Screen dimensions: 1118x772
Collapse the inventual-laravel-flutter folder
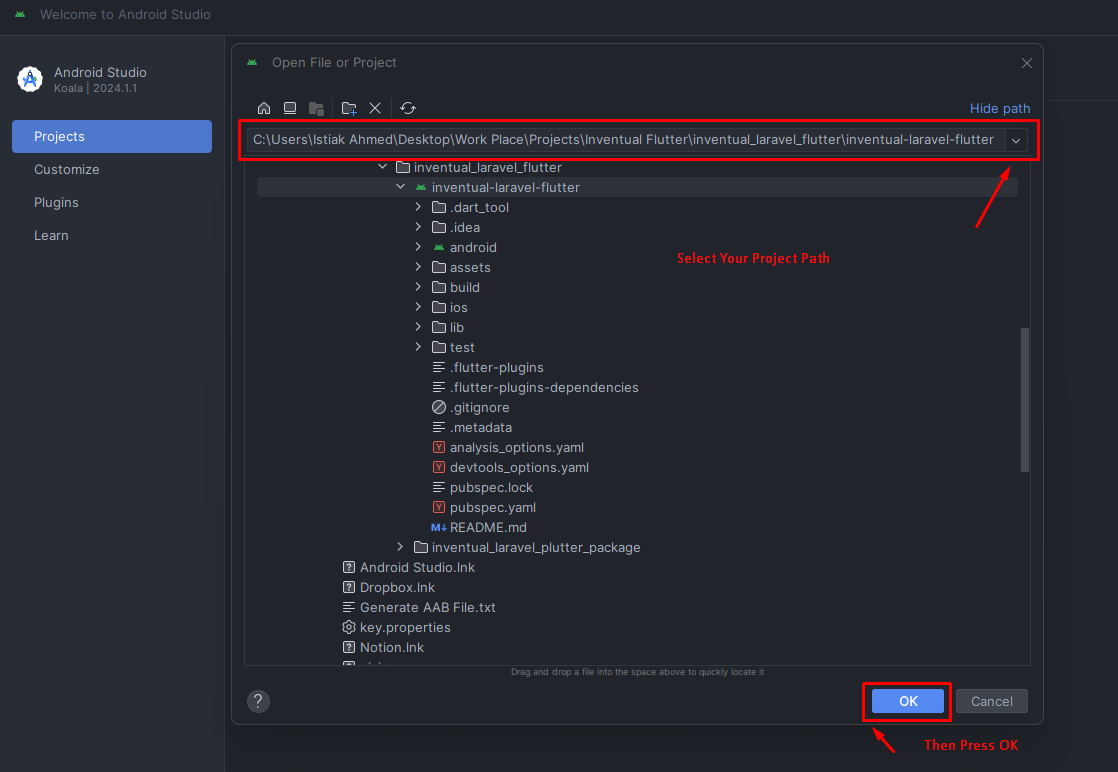tap(400, 187)
